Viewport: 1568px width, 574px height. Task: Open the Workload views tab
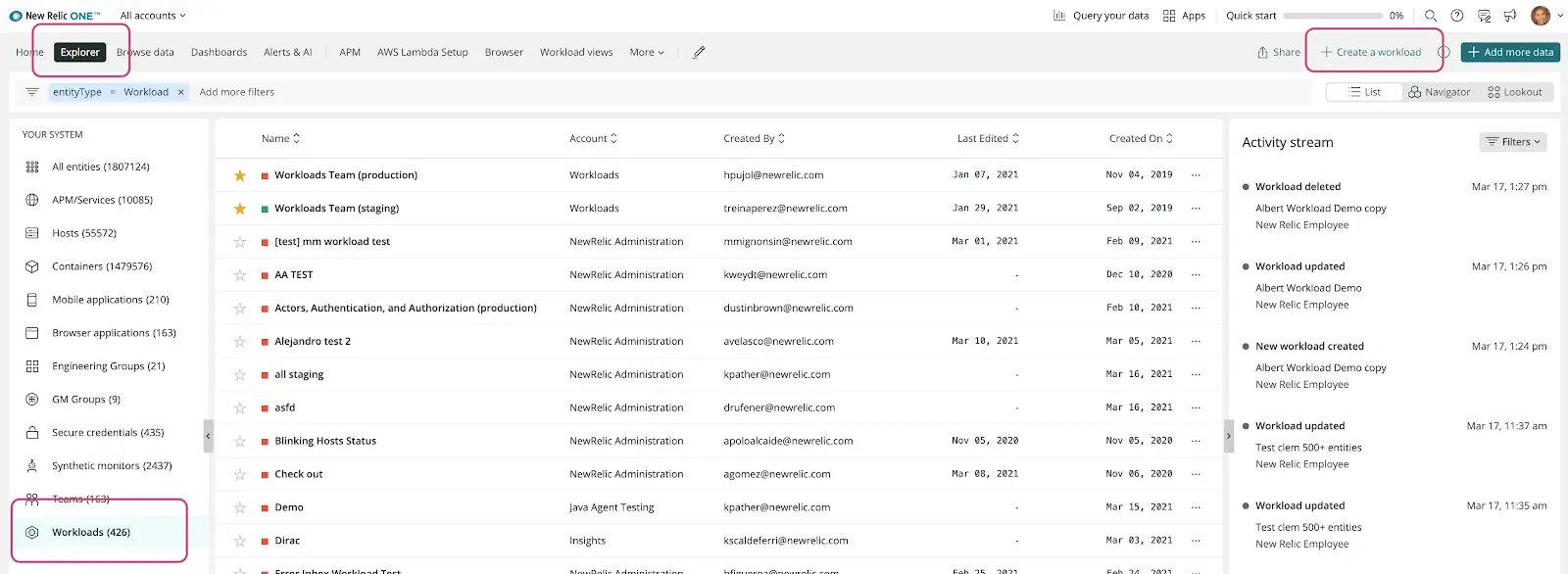[576, 52]
